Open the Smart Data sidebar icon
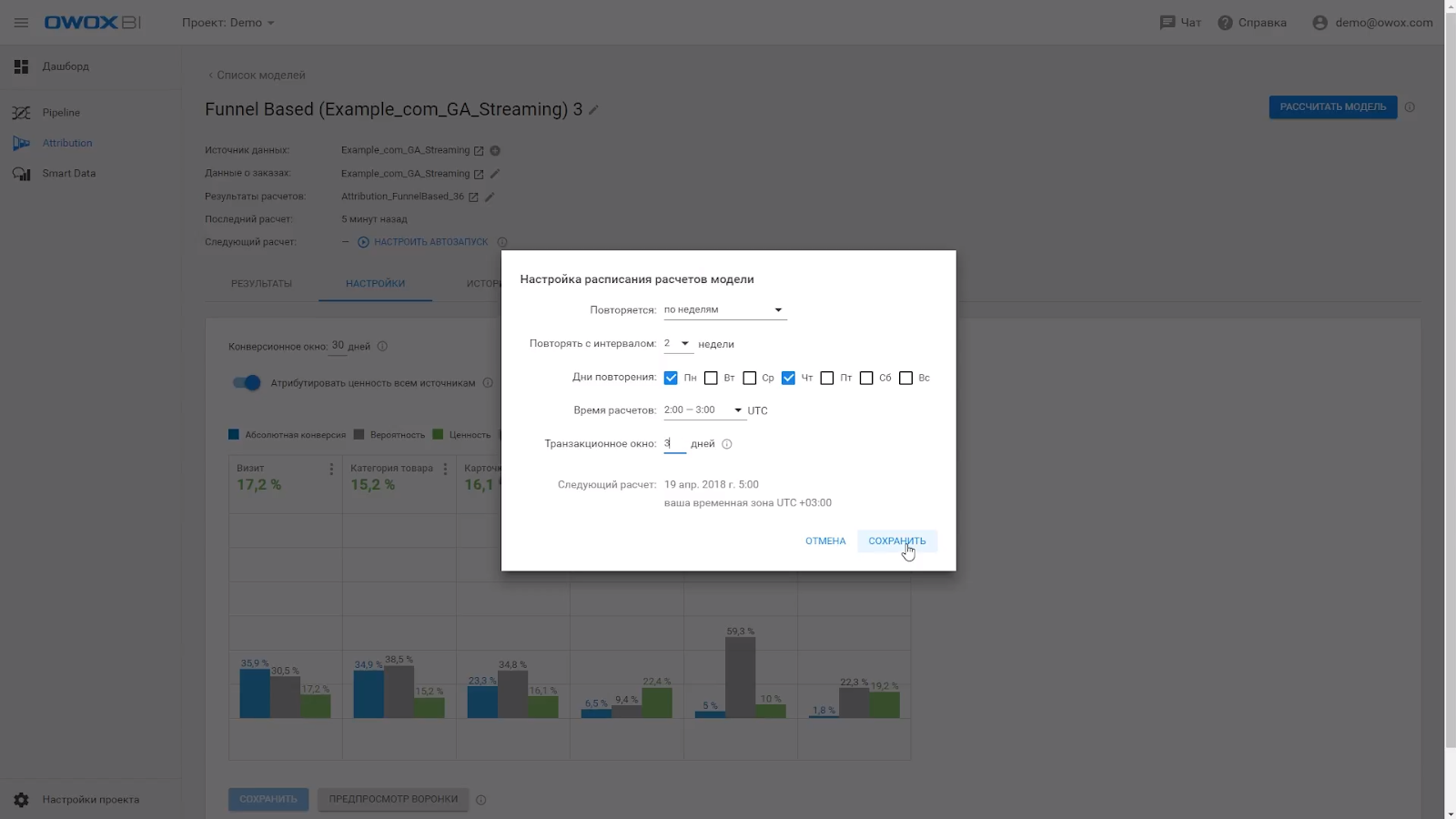Image resolution: width=1456 pixels, height=819 pixels. tap(21, 174)
